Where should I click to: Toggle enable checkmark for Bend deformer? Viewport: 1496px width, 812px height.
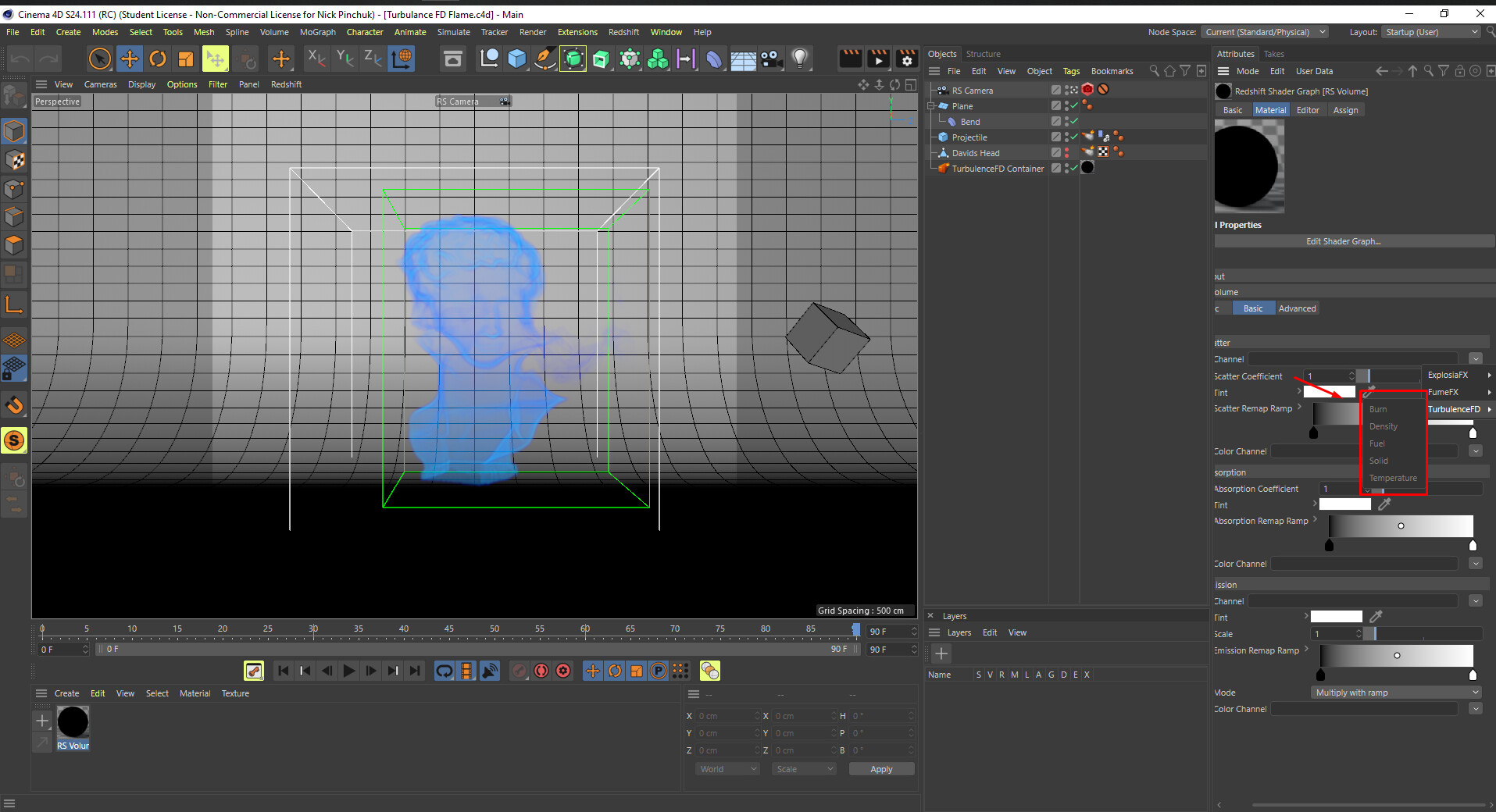[x=1075, y=121]
